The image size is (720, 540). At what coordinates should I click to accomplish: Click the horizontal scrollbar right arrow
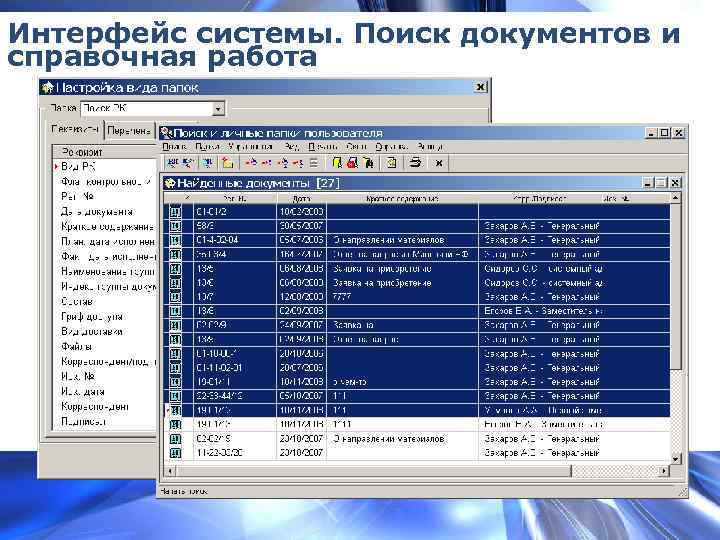pyautogui.click(x=664, y=471)
